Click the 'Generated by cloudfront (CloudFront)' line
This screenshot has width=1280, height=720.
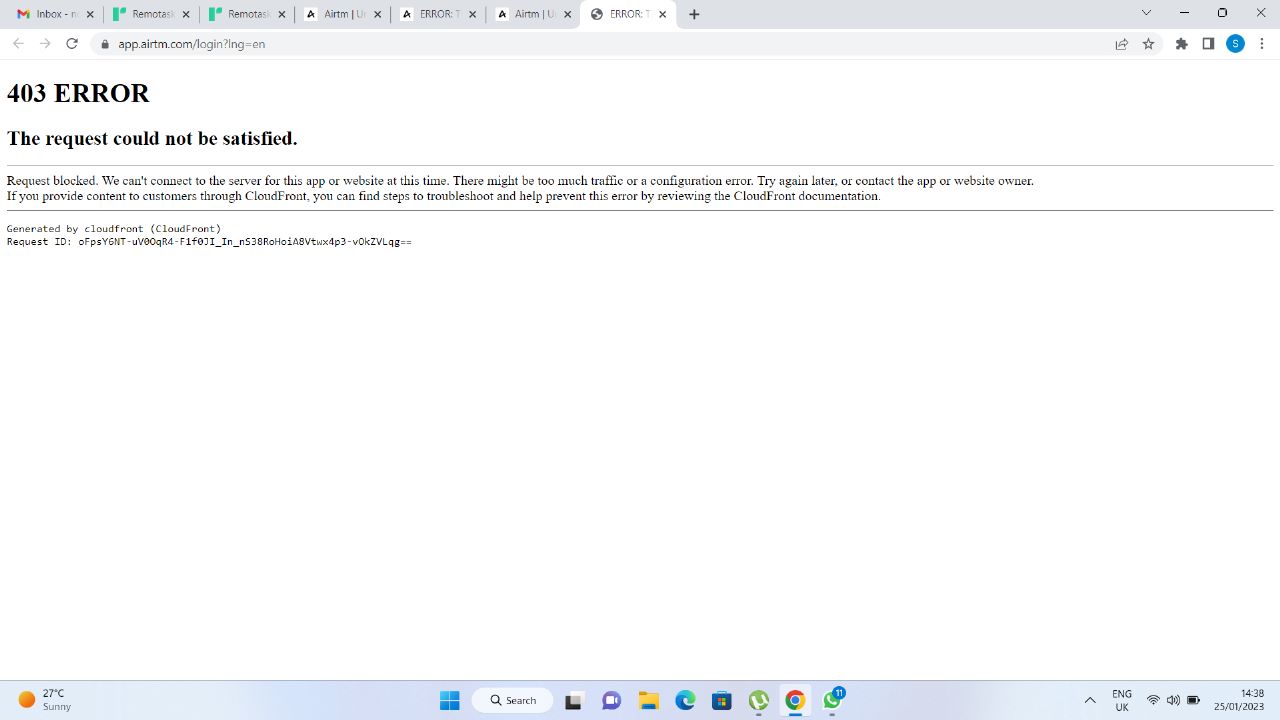point(114,229)
